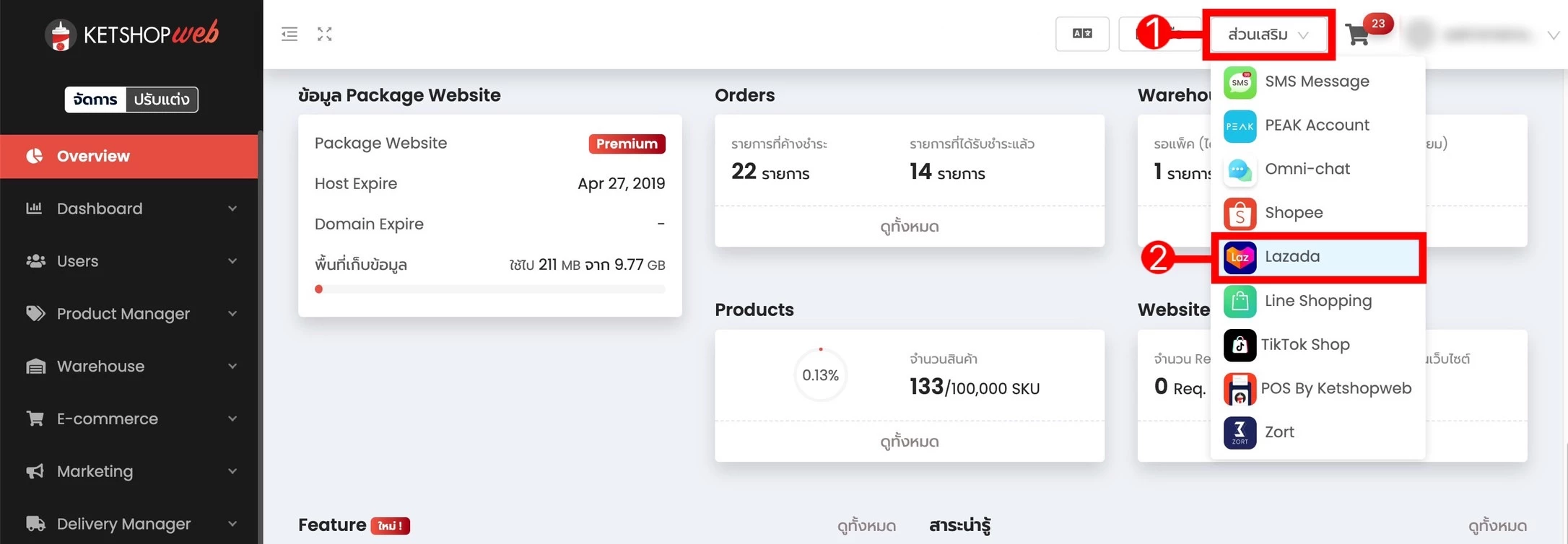Expand the E-commerce chevron
1568x544 pixels.
232,419
